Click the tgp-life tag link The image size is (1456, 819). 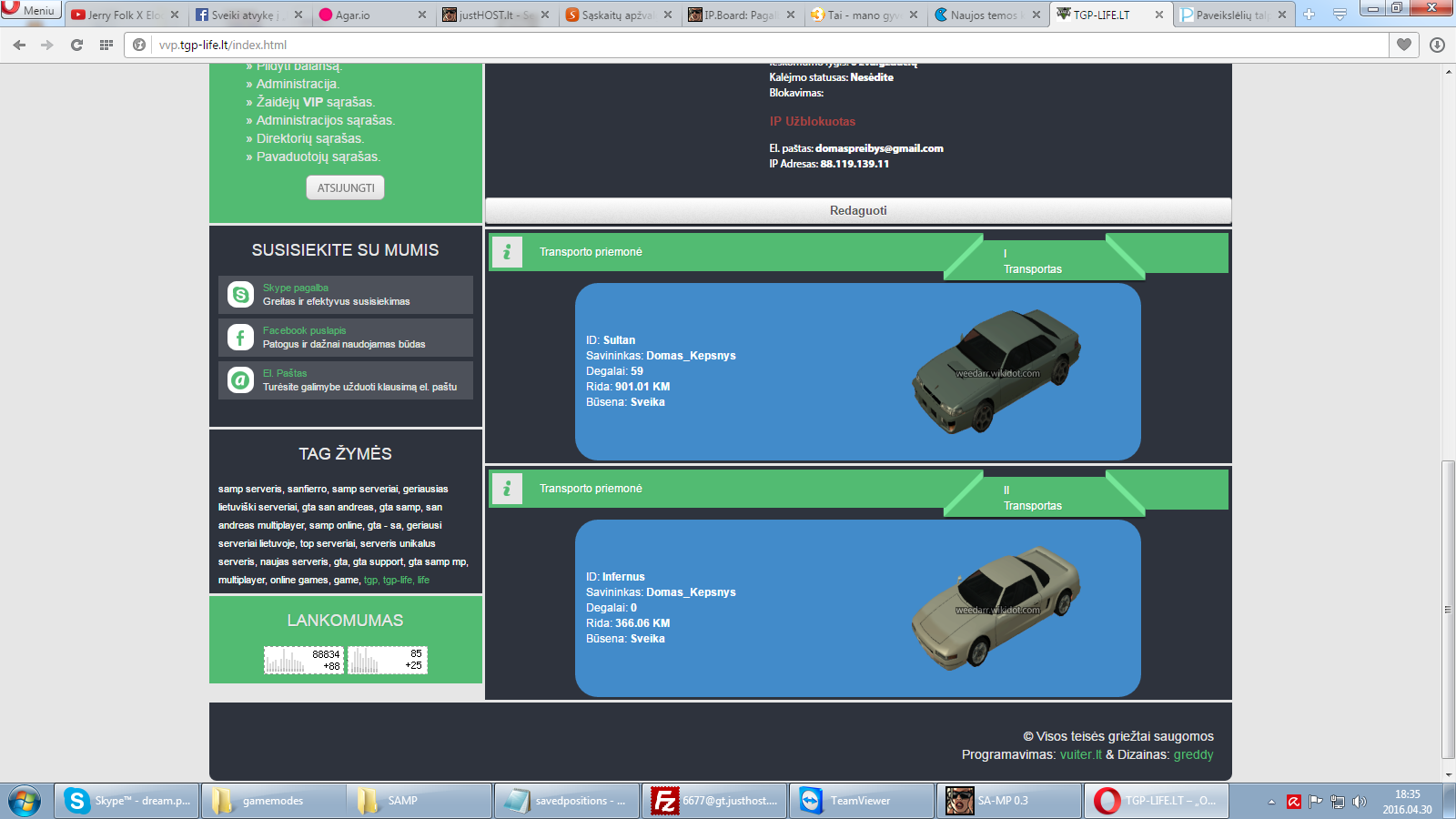(398, 580)
